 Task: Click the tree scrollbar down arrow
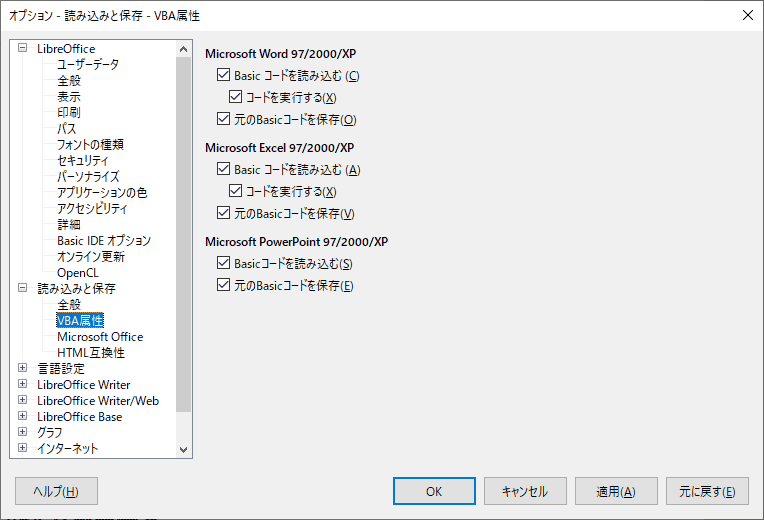coord(183,449)
